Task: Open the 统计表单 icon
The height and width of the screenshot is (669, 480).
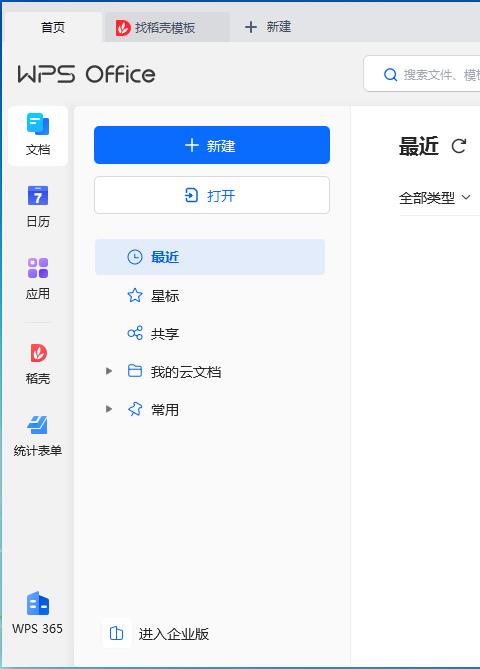Action: pos(38,425)
